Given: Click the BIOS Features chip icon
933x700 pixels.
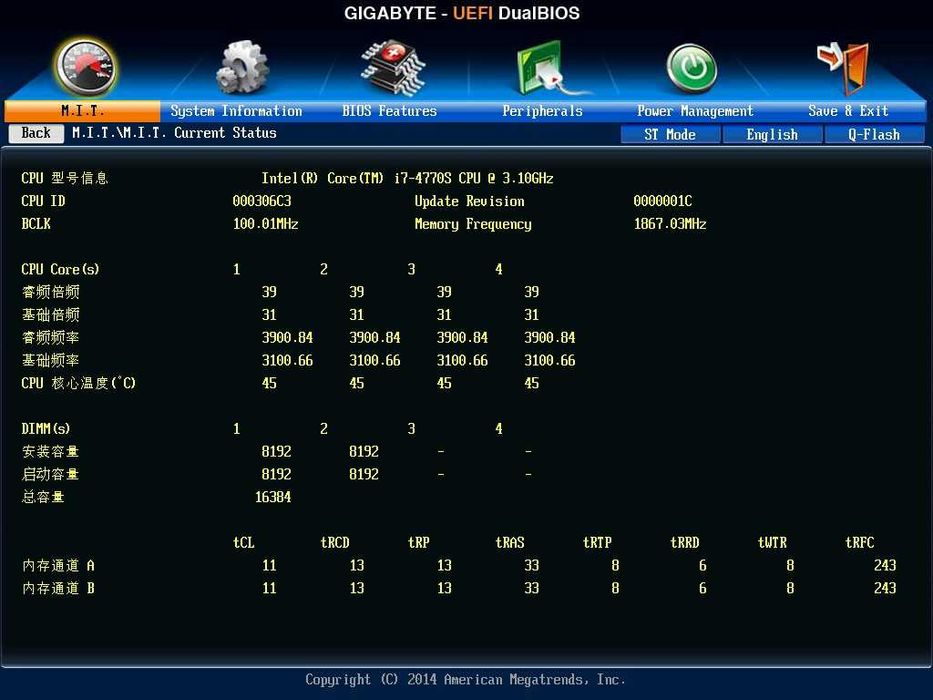Looking at the screenshot, I should 392,67.
